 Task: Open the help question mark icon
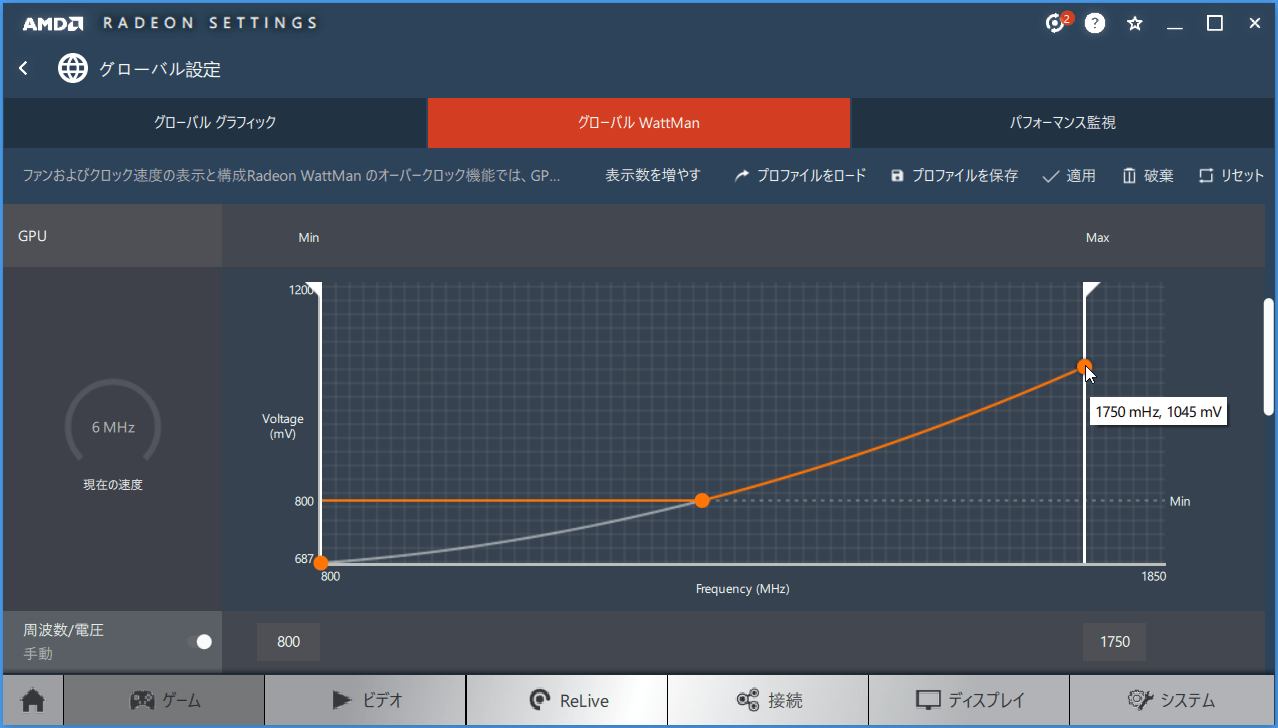point(1095,23)
